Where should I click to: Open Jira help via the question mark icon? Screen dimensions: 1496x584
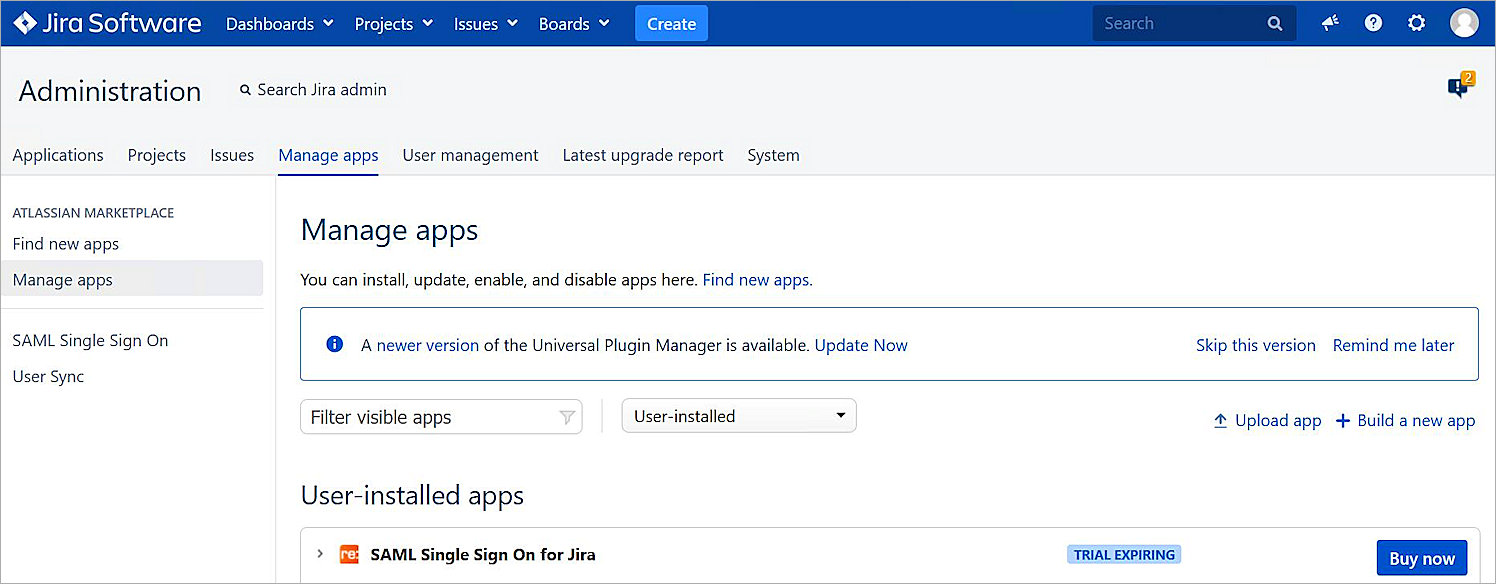click(x=1372, y=22)
